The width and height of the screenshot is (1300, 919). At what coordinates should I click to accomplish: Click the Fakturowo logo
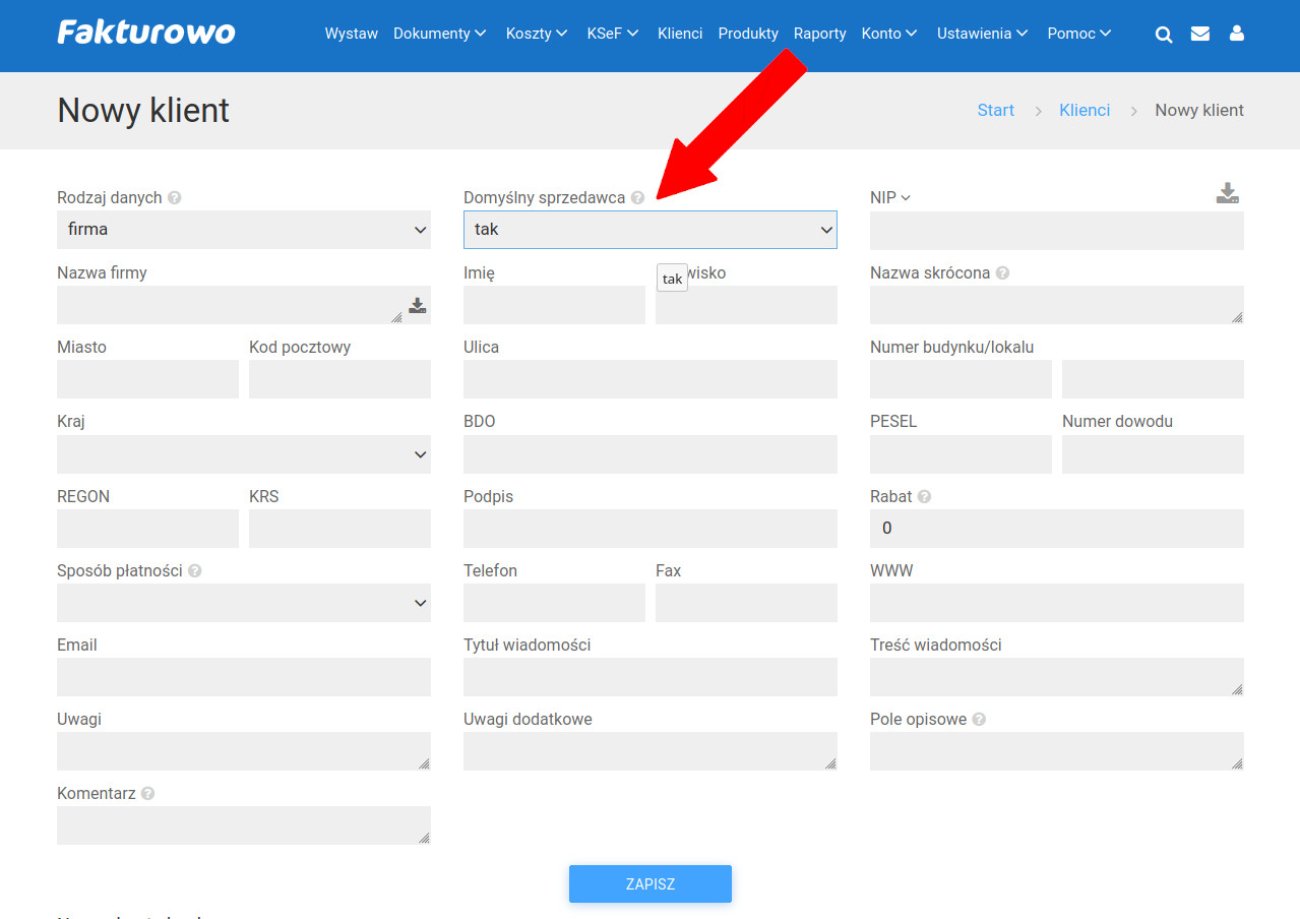(x=146, y=33)
